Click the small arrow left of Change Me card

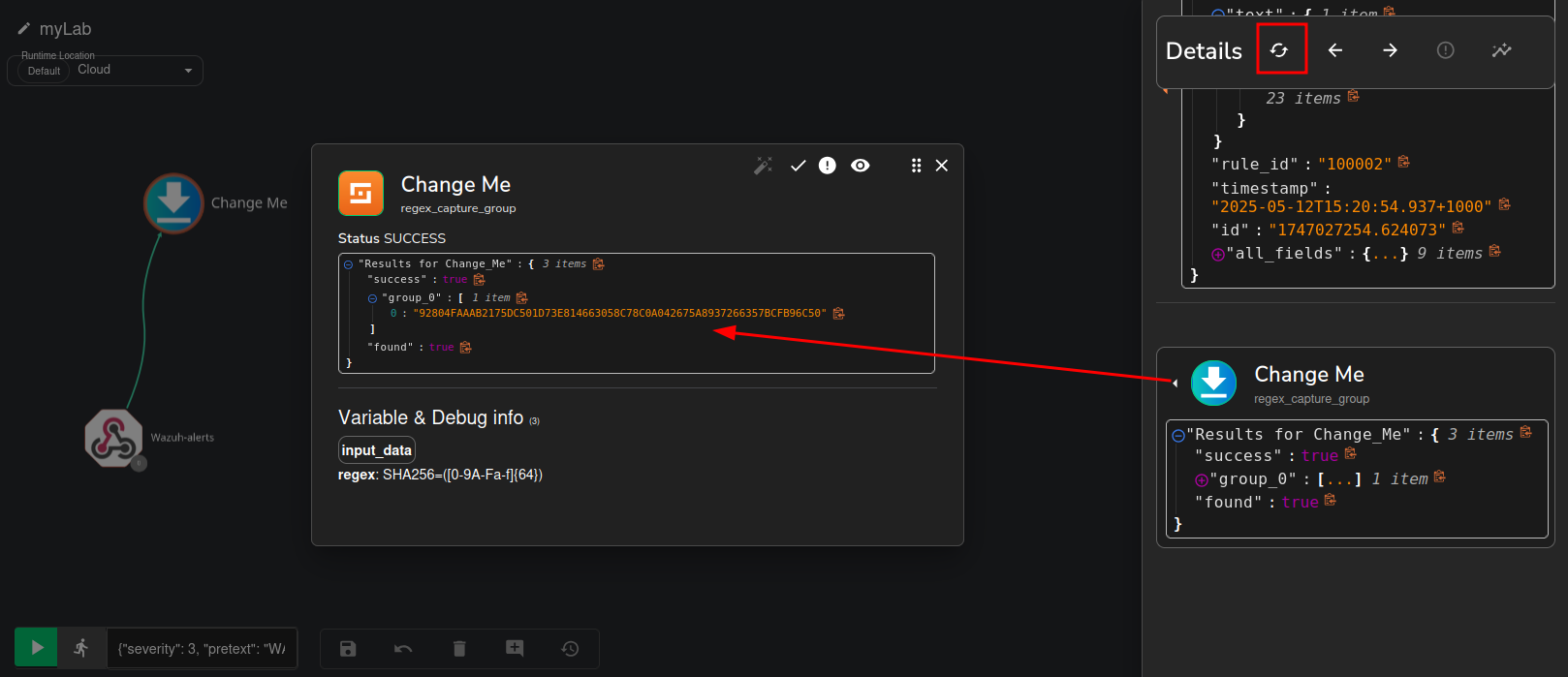[1175, 384]
